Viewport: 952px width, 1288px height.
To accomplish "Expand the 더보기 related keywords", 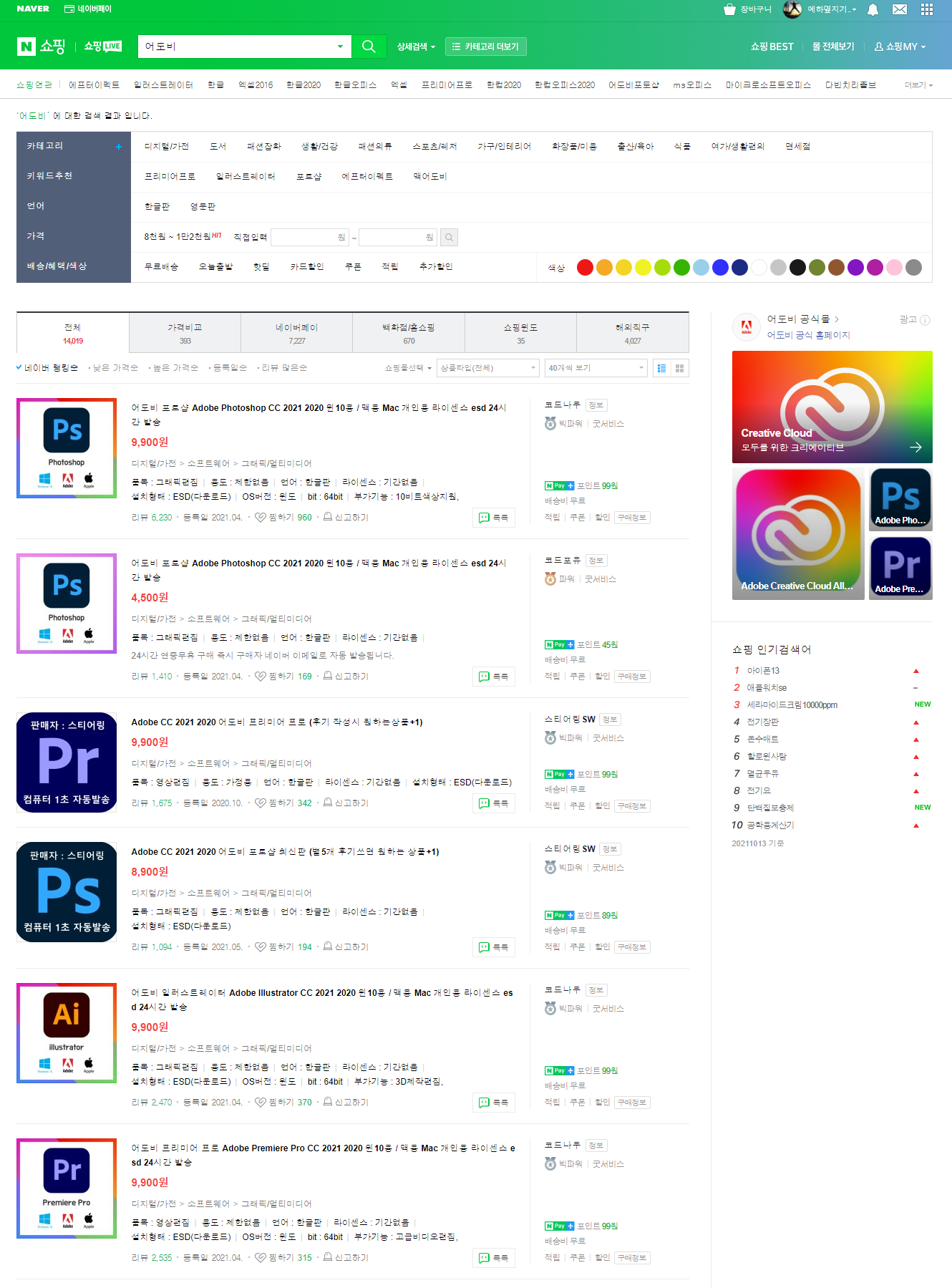I will (918, 85).
